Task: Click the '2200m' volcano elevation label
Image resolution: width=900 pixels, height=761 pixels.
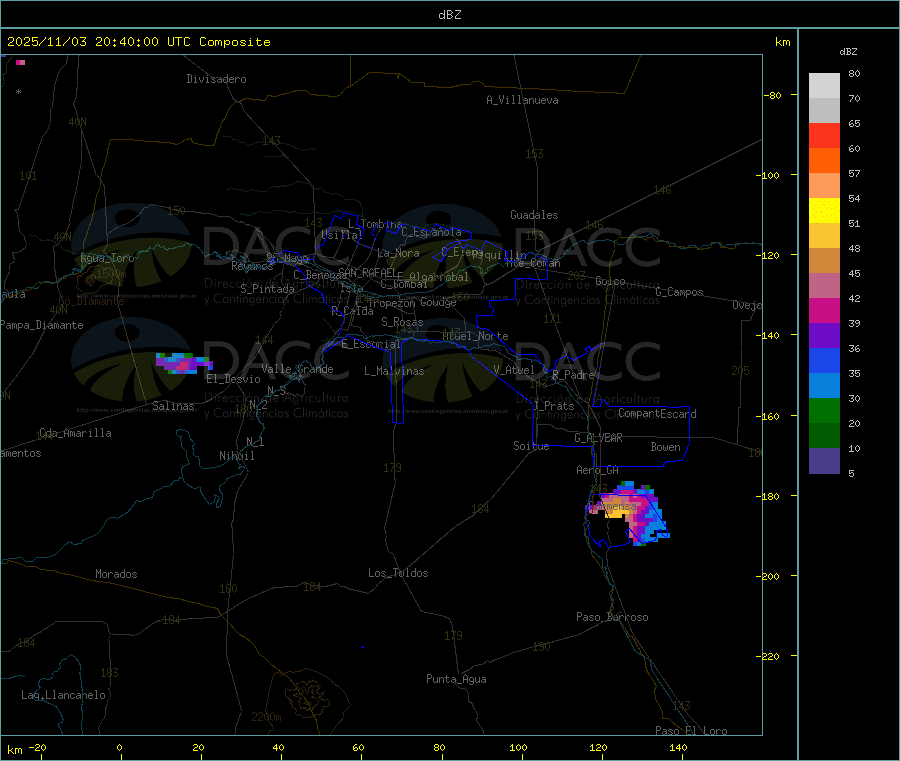Action: coord(266,717)
